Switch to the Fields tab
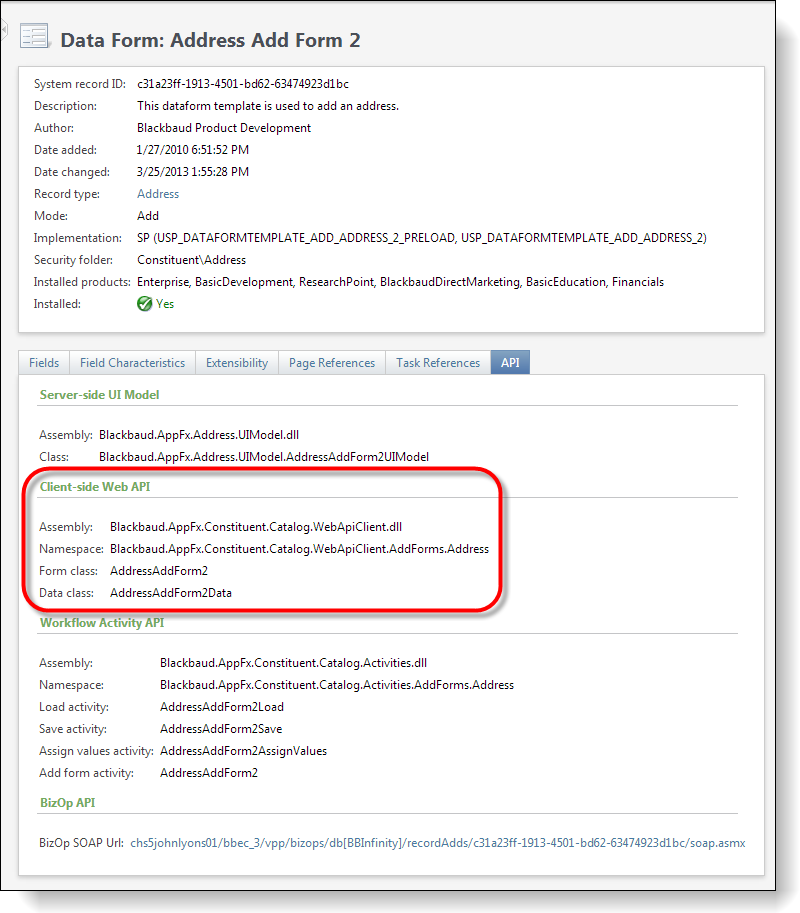800x913 pixels. point(44,363)
